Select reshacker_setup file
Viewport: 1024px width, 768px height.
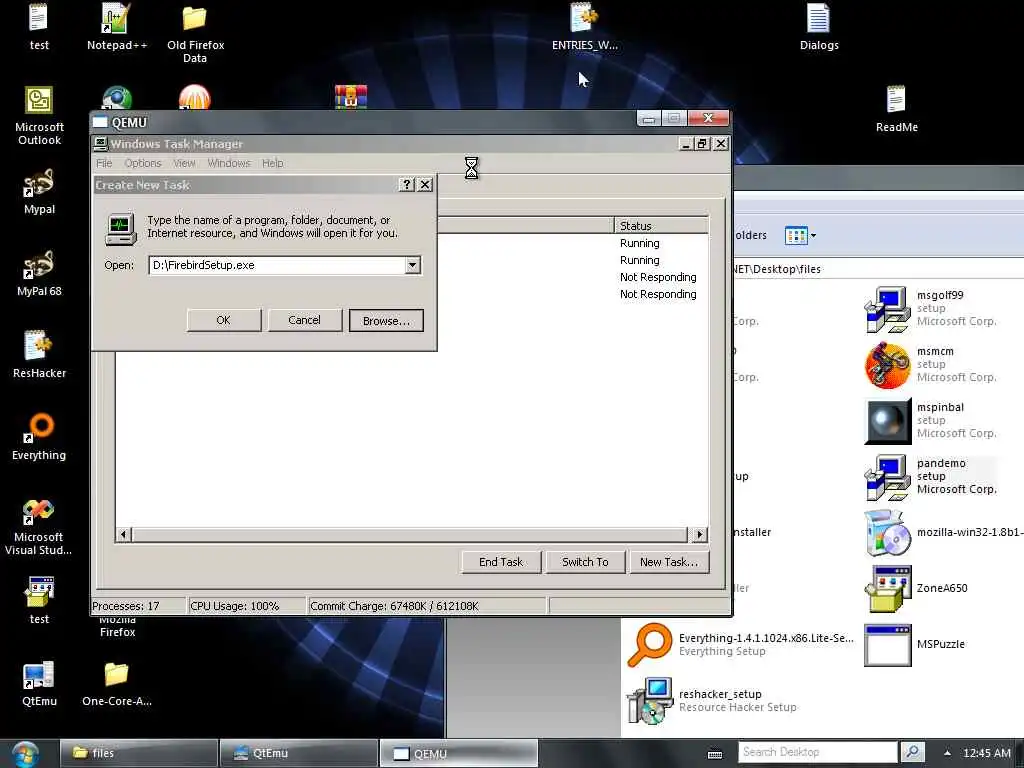coord(712,701)
